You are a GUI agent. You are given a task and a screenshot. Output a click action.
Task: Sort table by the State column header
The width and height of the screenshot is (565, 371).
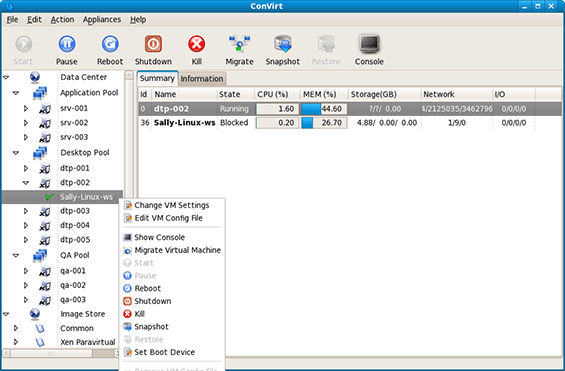pyautogui.click(x=236, y=94)
